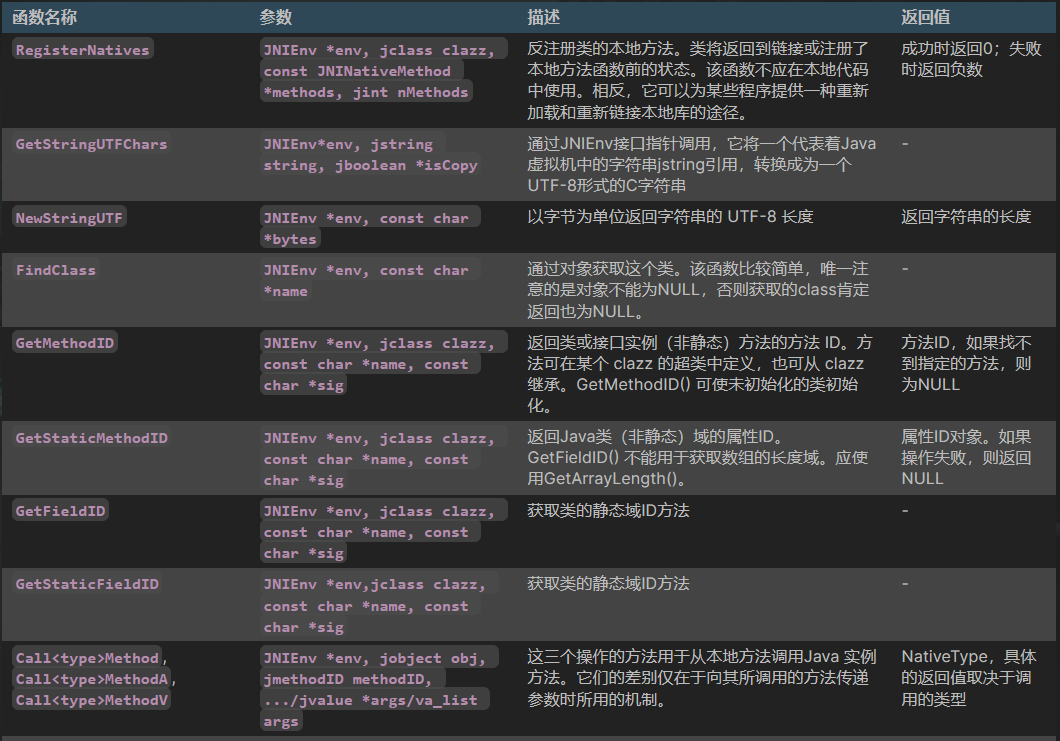
Task: Click the description starting 返回Java类（非静态）域的属性ID
Action: [x=698, y=458]
